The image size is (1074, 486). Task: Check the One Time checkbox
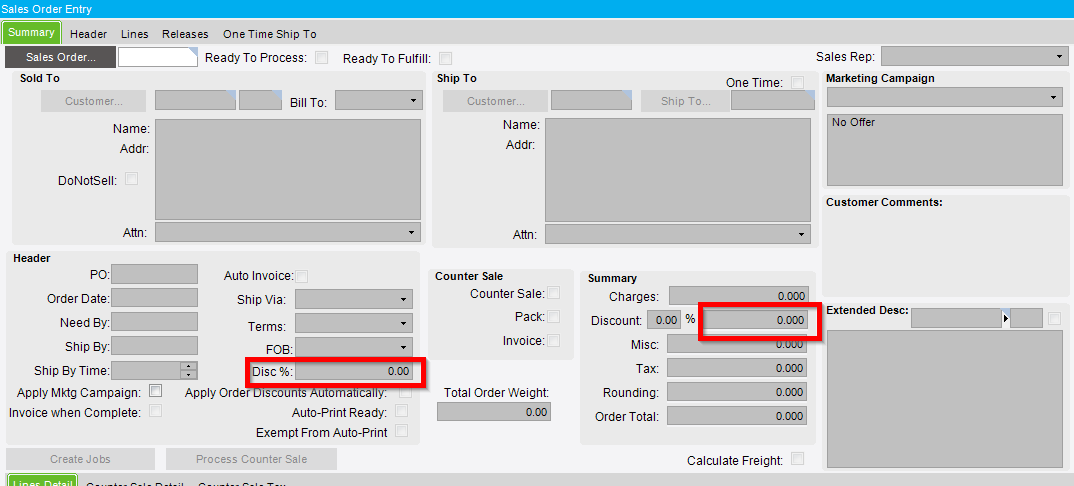(x=797, y=83)
